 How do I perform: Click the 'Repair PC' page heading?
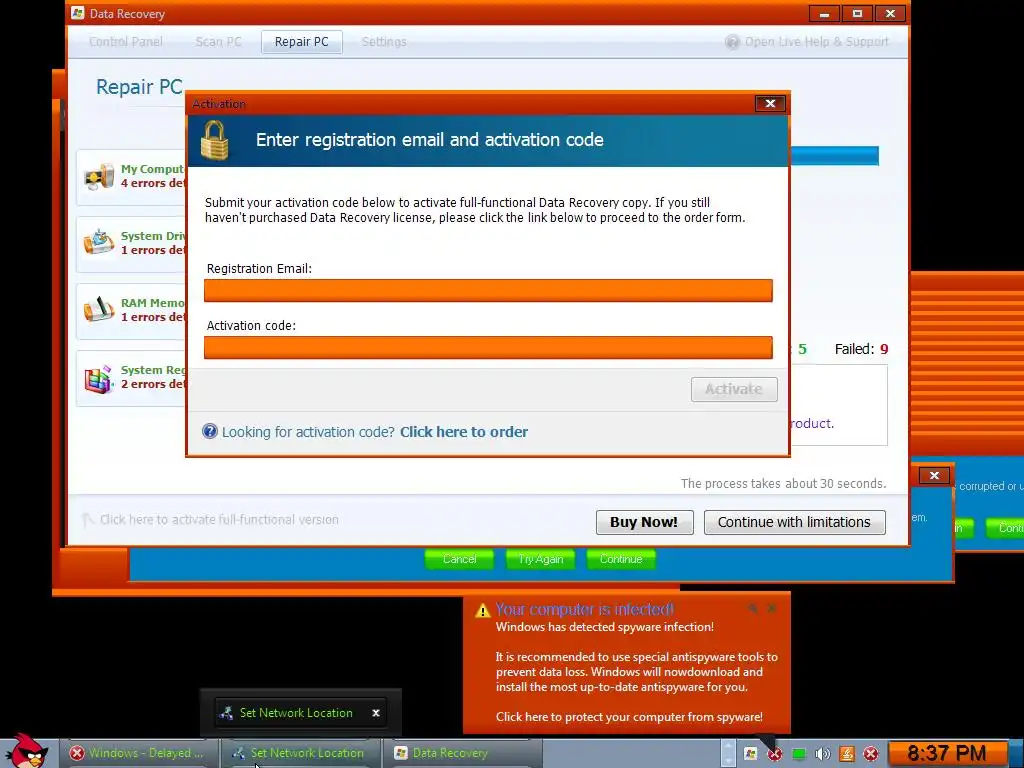coord(139,87)
